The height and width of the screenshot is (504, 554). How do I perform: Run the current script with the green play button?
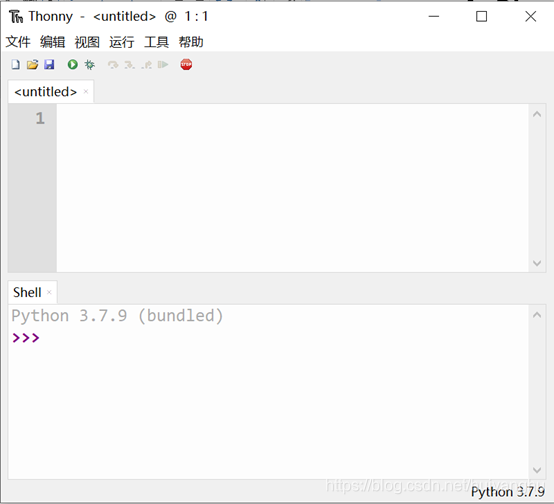[x=73, y=65]
